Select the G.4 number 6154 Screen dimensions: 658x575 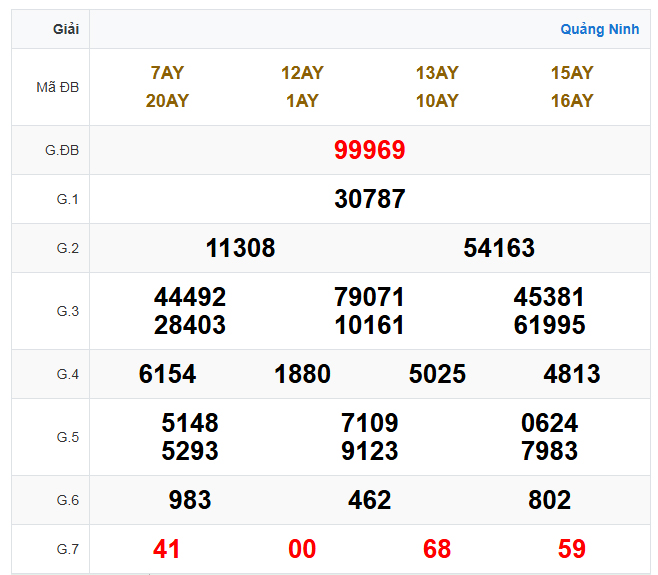[x=168, y=374]
